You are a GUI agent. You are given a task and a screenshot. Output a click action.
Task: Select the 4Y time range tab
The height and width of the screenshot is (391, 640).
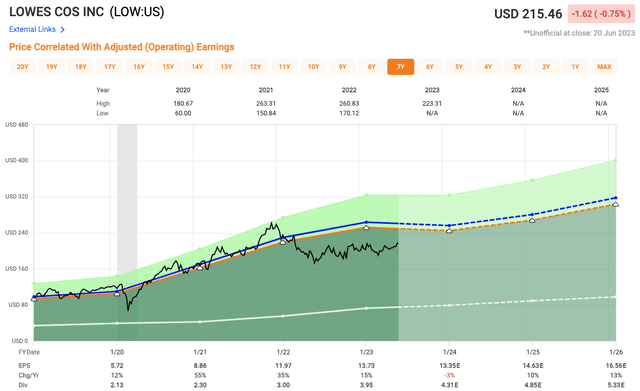(x=488, y=67)
